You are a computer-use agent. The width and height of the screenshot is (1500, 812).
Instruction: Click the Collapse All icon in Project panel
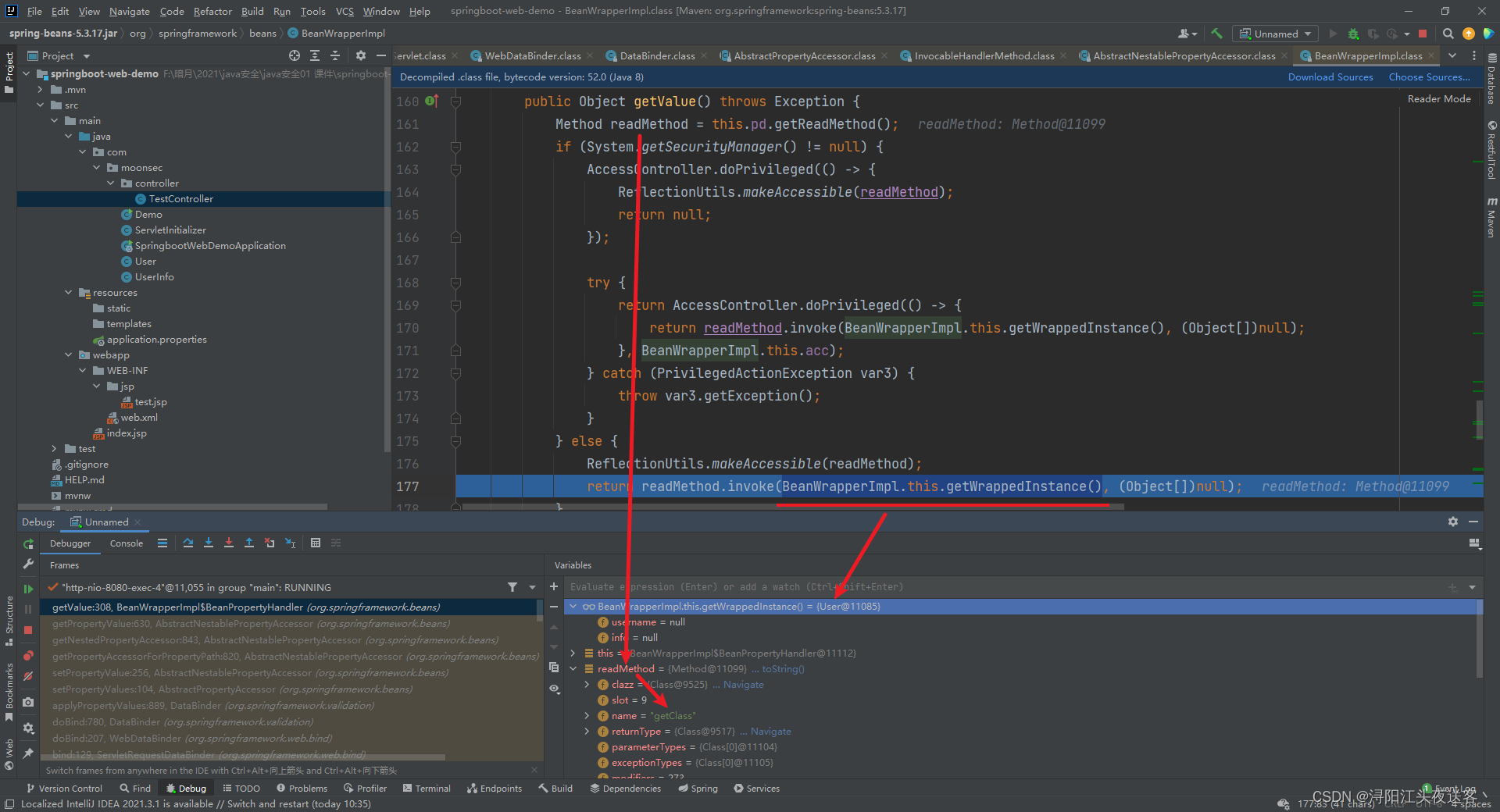click(x=335, y=55)
